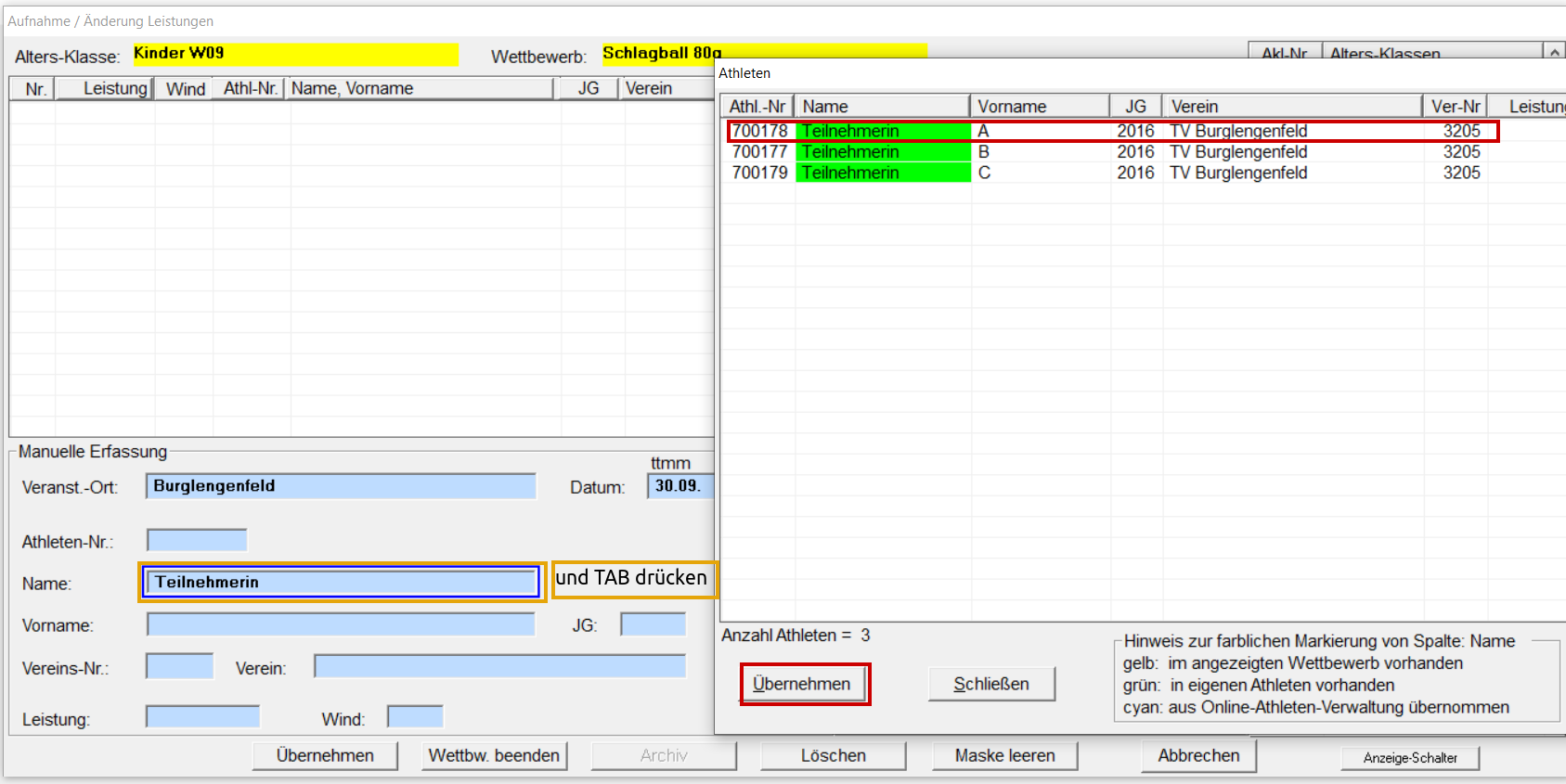
Task: Click the Ver-Nr column header
Action: [1455, 107]
